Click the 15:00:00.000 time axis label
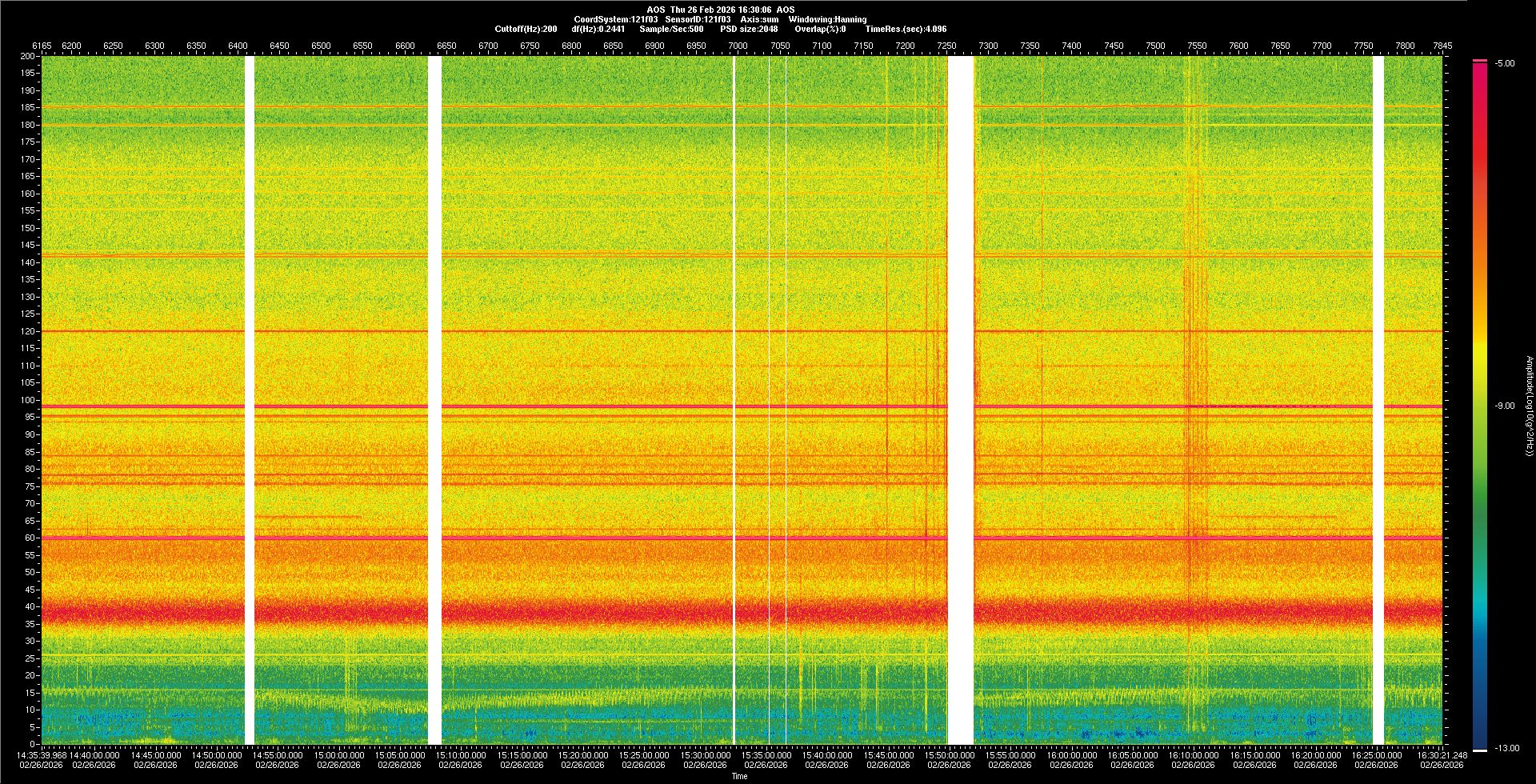Screen dimensions: 1536x784 (x=338, y=754)
